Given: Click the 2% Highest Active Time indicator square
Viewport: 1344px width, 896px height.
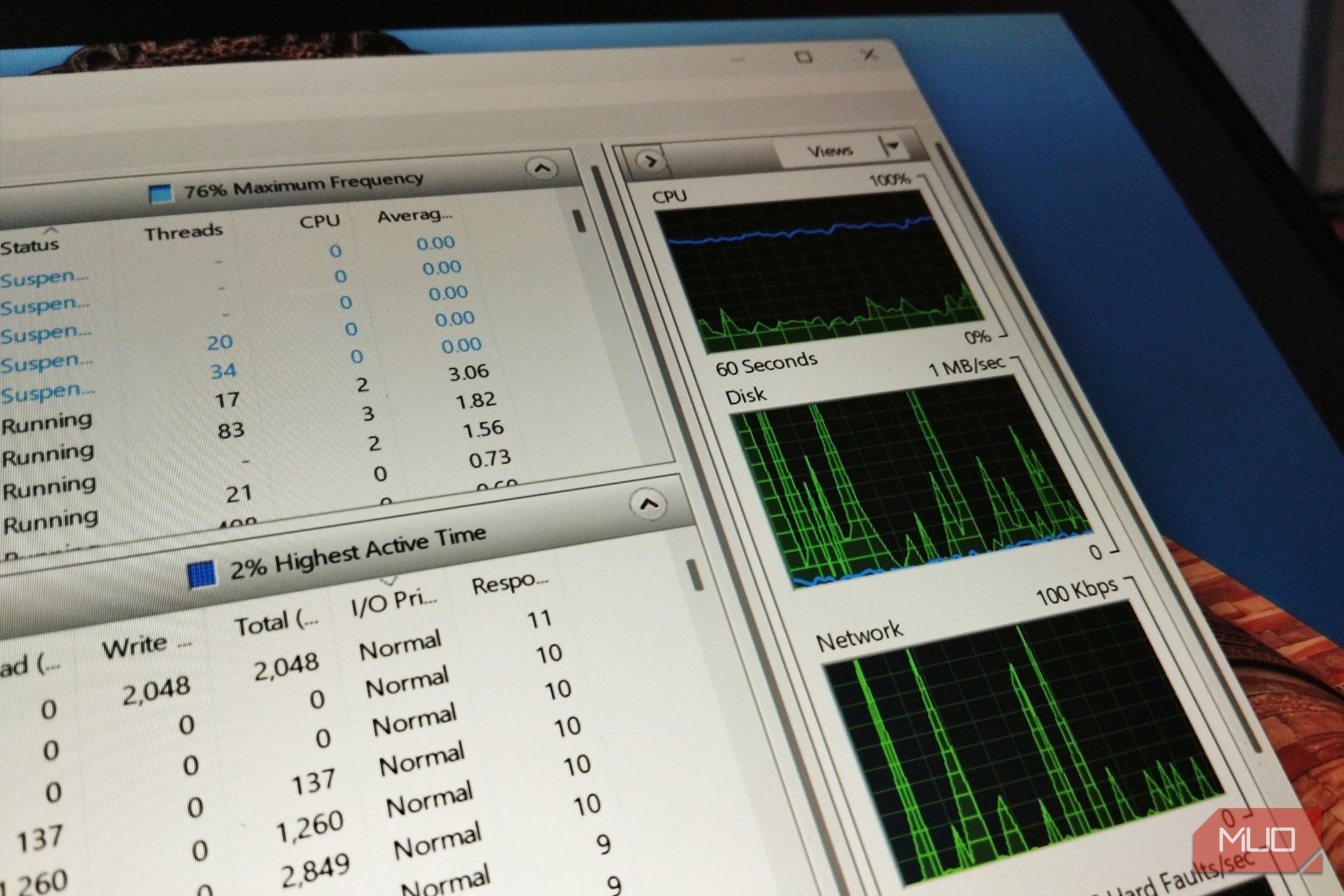Looking at the screenshot, I should tap(202, 574).
